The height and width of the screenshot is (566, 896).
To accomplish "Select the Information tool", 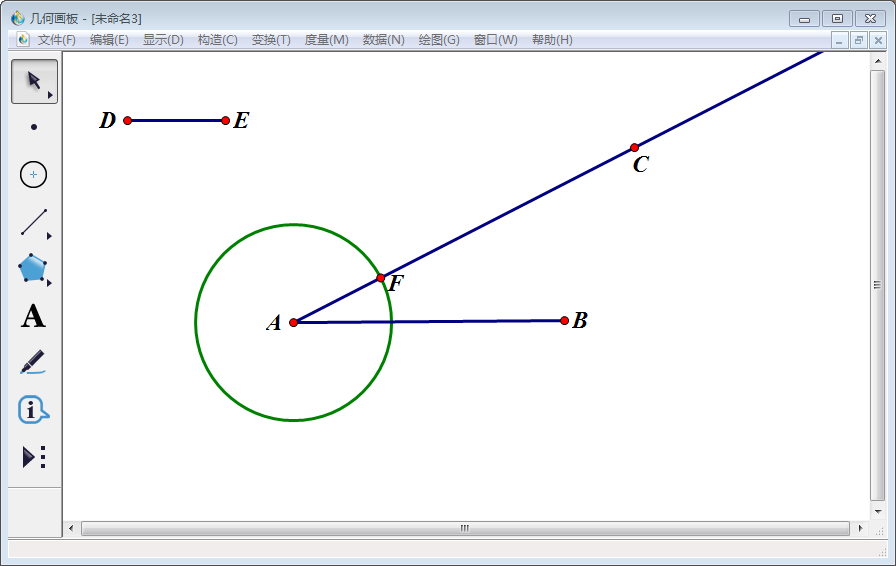I will [33, 409].
